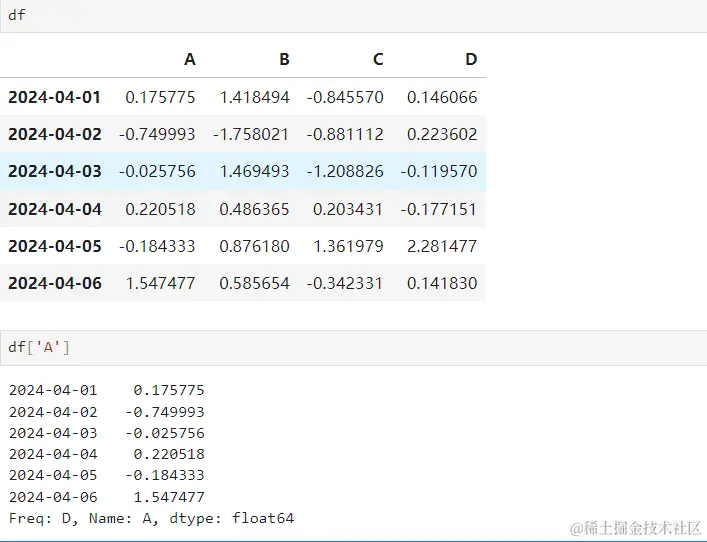Click table cell value 0.146066
This screenshot has width=707, height=542.
pyautogui.click(x=442, y=97)
